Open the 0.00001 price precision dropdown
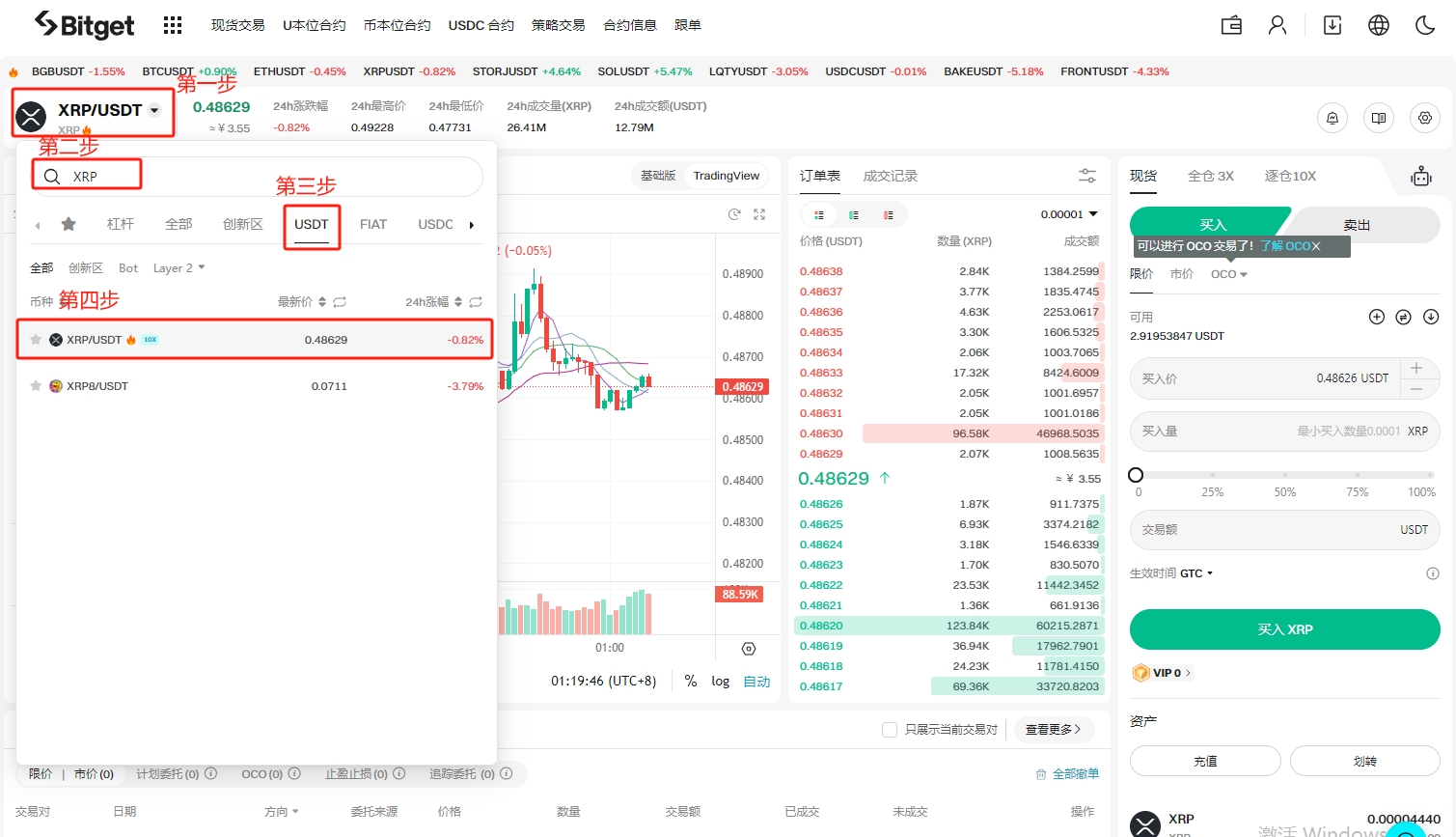The width and height of the screenshot is (1456, 837). (x=1069, y=214)
